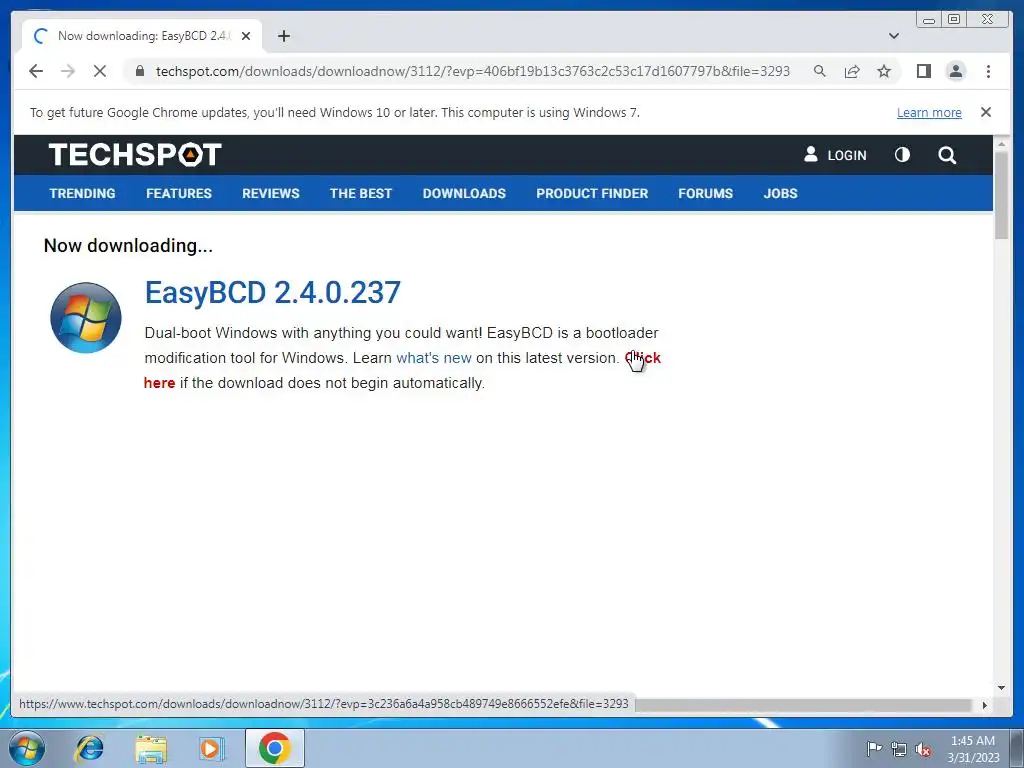Open the Action Center flag icon

874,748
